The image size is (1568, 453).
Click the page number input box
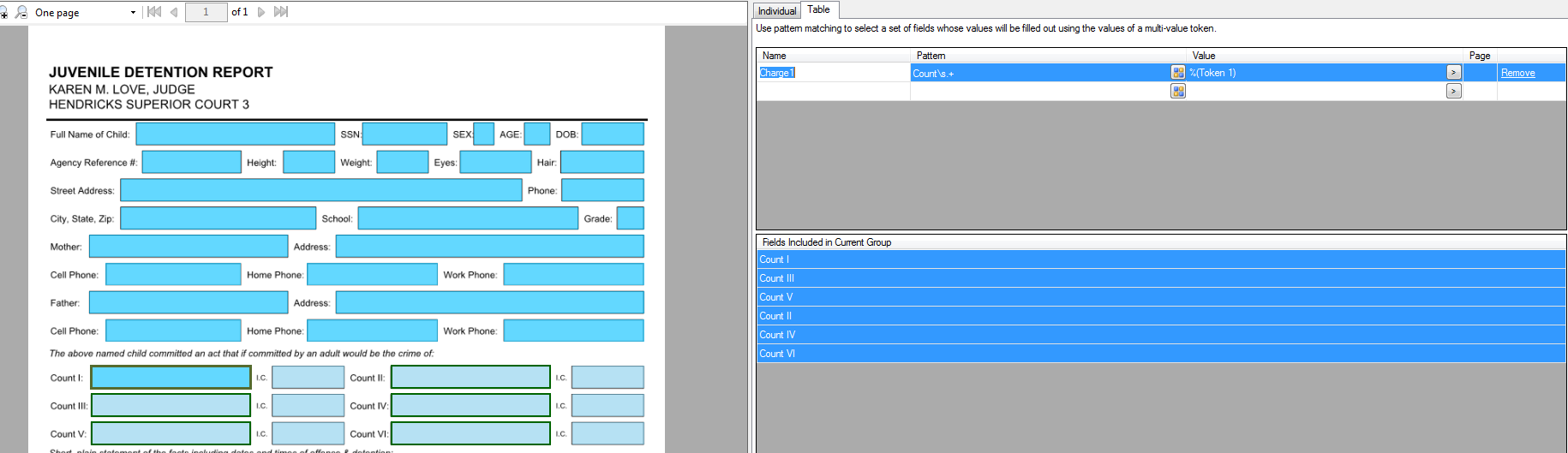tap(206, 12)
